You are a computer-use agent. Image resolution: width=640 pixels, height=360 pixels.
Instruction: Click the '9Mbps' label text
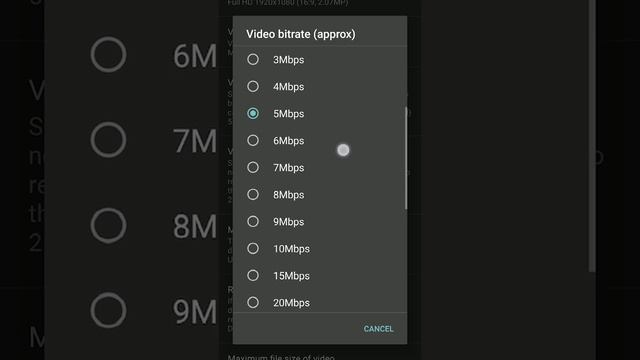[289, 222]
